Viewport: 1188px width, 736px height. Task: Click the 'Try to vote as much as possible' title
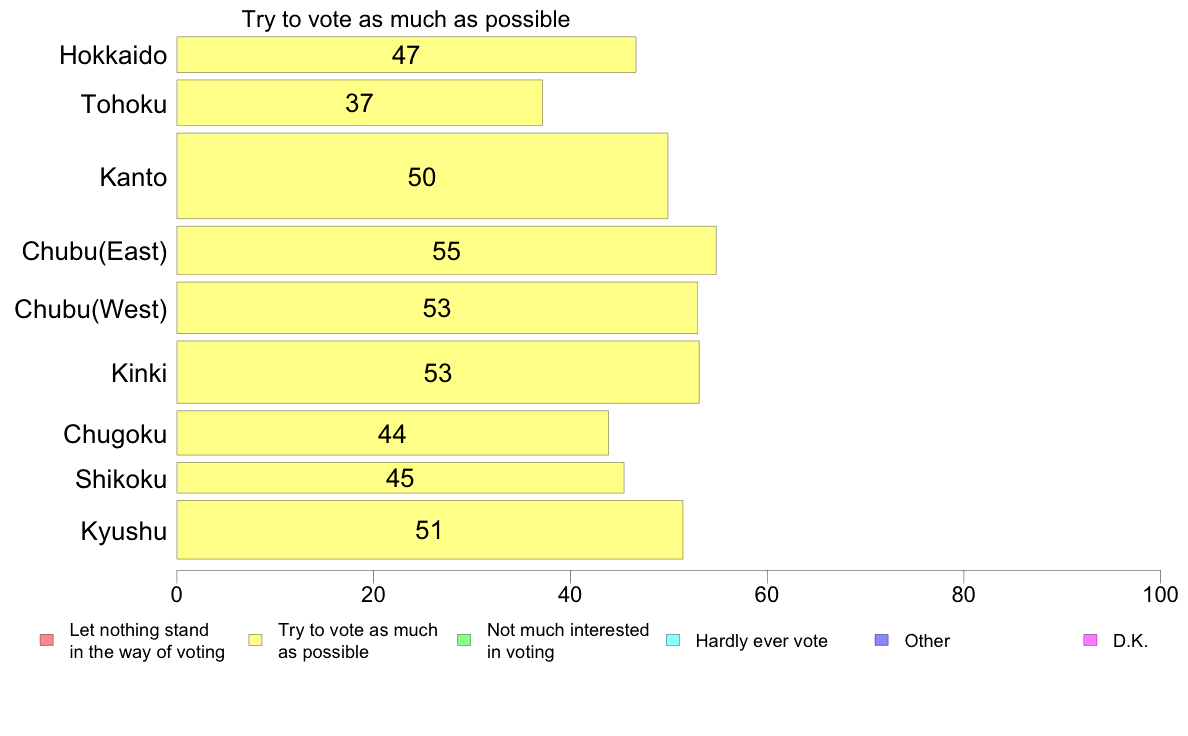click(405, 19)
